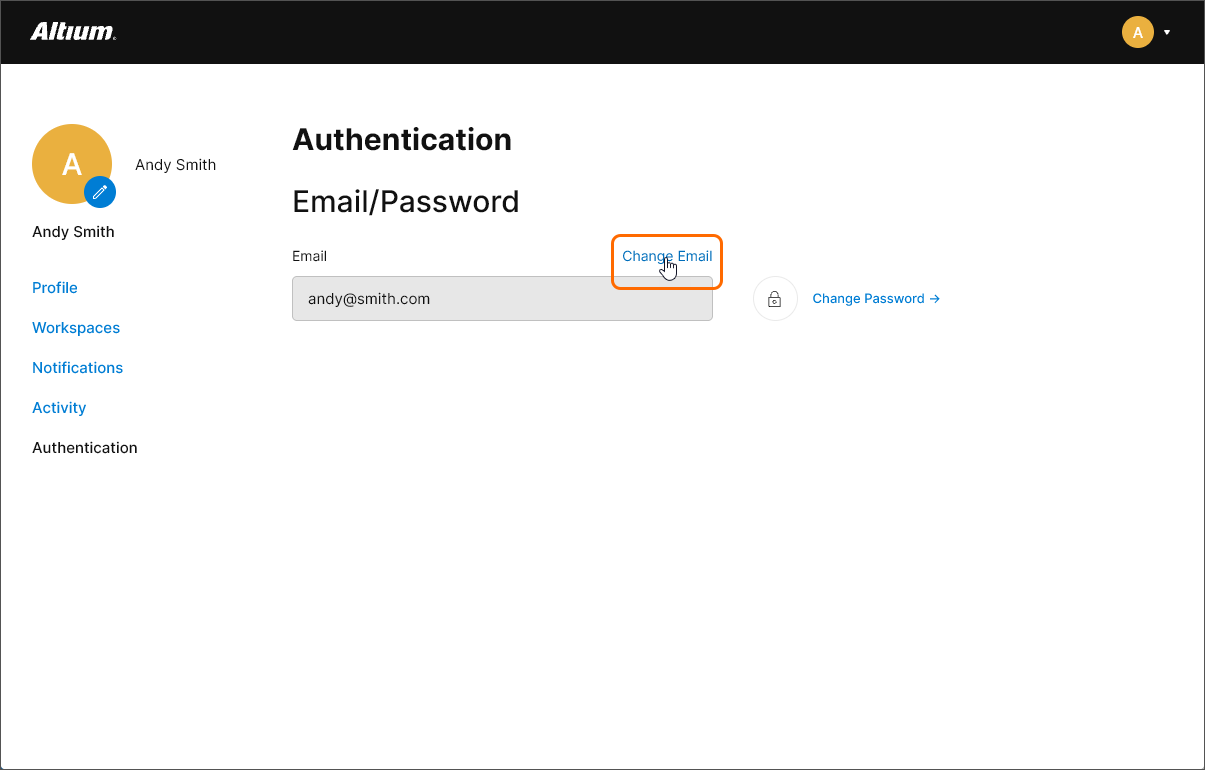Click the padlock icon beside Change Password

[x=775, y=299]
